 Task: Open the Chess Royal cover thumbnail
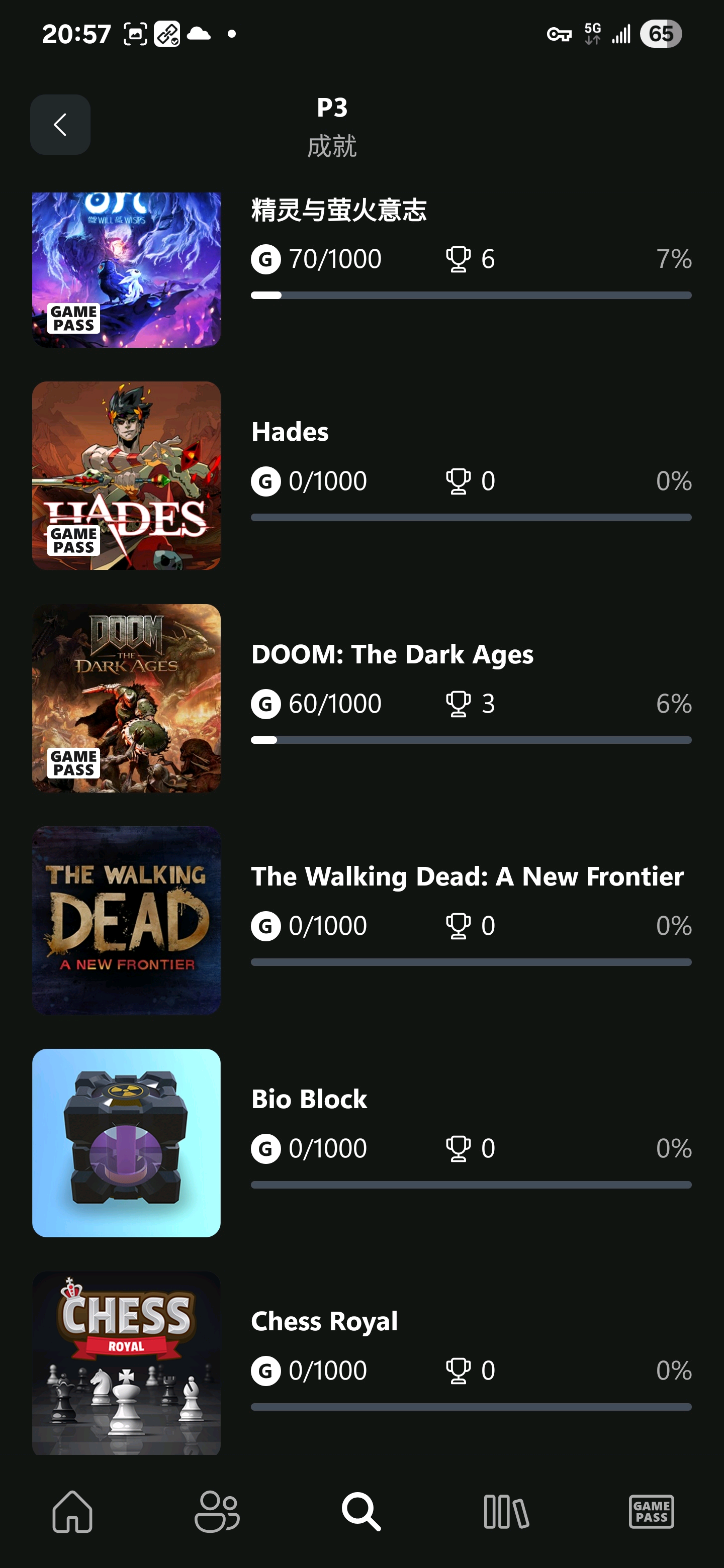tap(127, 1362)
